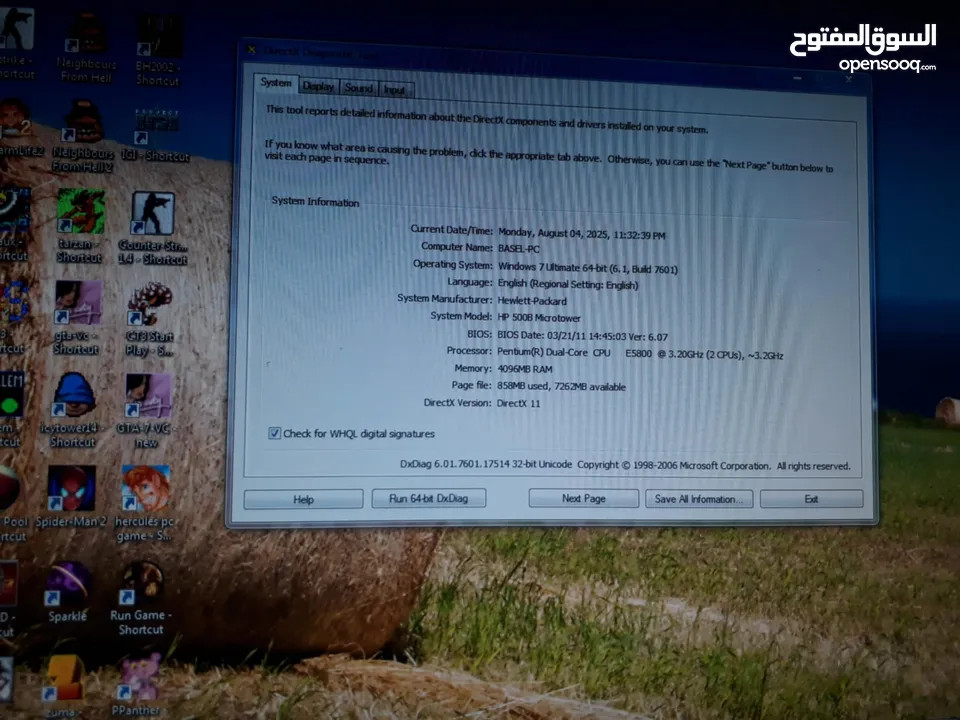
Task: Click Pentium(R) Dual-Core processor value
Action: pos(640,354)
